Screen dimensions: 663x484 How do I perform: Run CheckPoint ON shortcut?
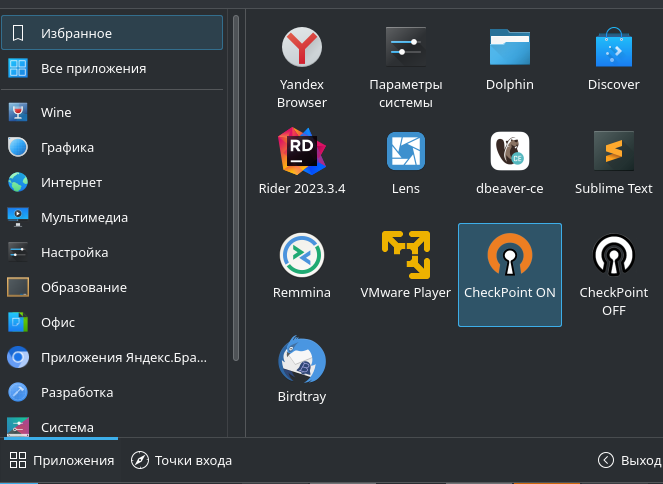510,275
